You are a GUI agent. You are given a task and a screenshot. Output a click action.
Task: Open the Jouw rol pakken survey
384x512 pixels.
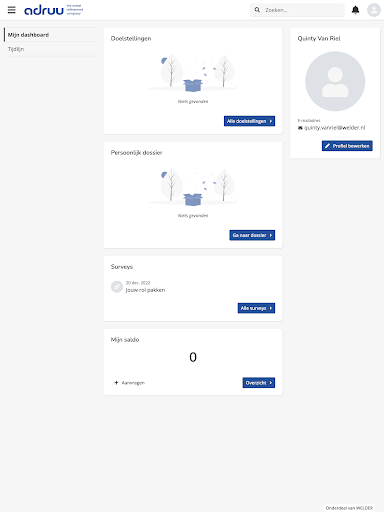click(x=145, y=290)
